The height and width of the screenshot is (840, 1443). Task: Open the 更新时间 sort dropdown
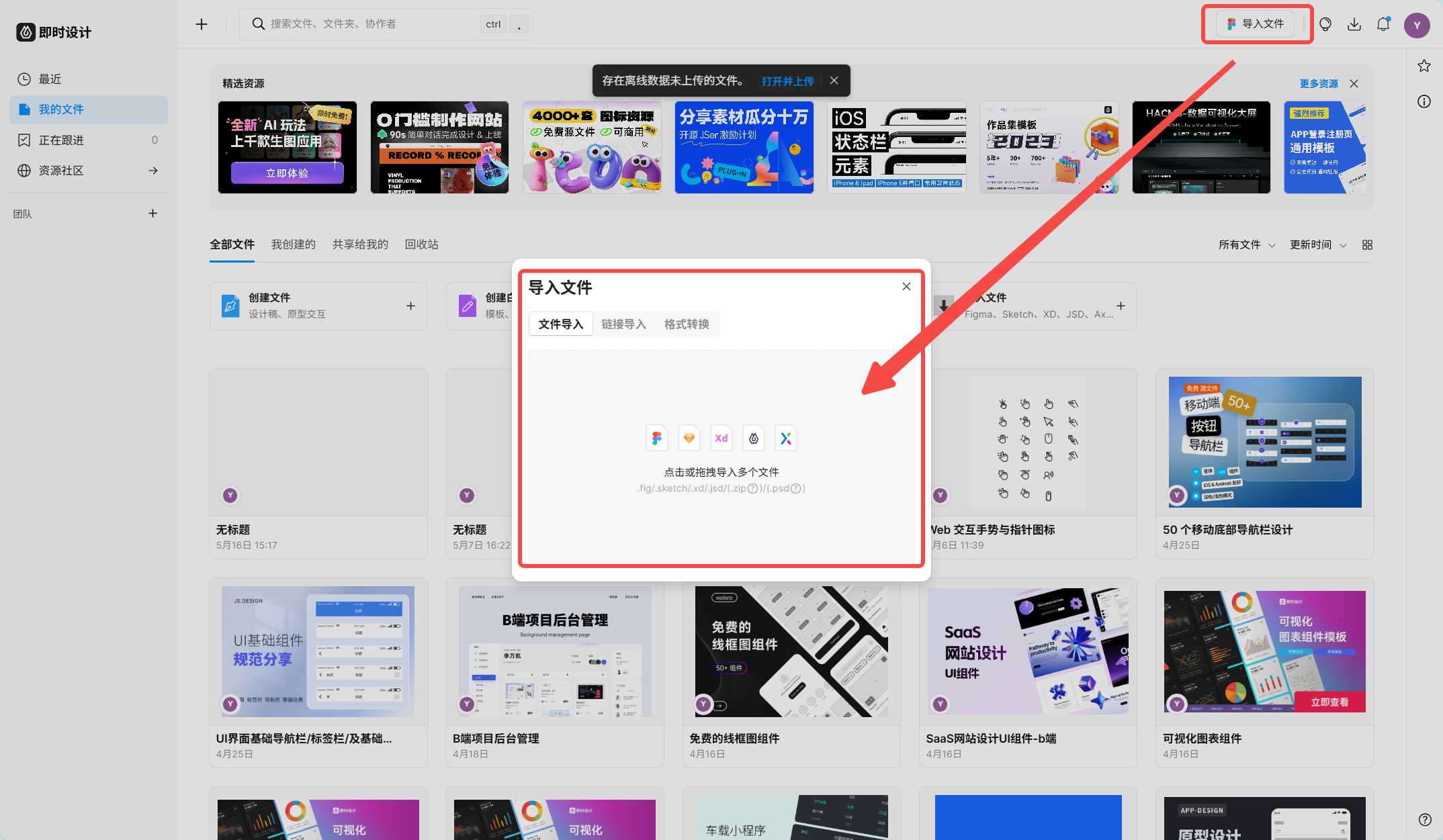pos(1318,245)
